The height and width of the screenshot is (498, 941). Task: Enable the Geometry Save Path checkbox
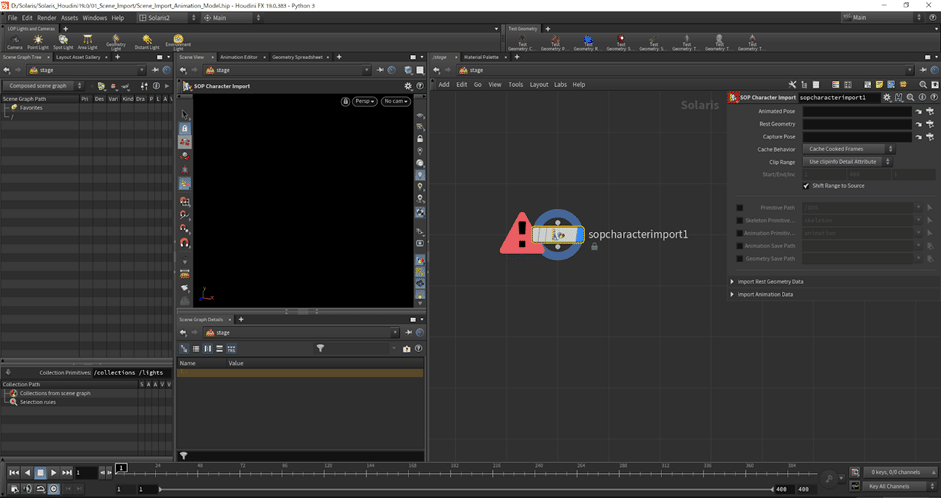[x=740, y=258]
